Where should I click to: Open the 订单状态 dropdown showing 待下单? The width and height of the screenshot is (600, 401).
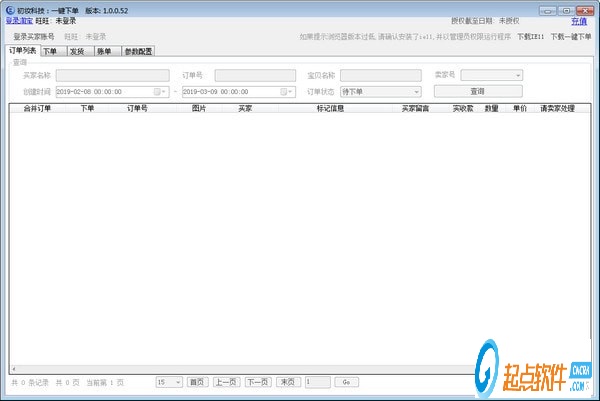[x=381, y=92]
